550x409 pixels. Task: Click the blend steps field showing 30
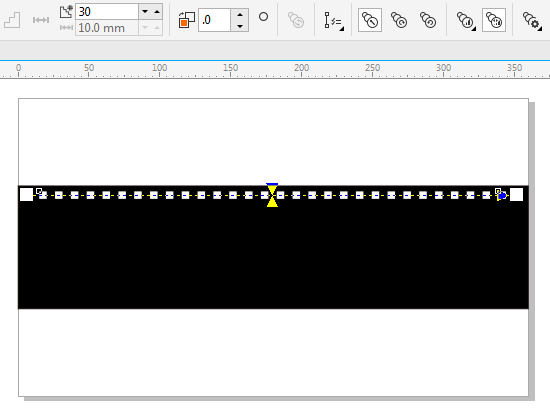(x=107, y=12)
